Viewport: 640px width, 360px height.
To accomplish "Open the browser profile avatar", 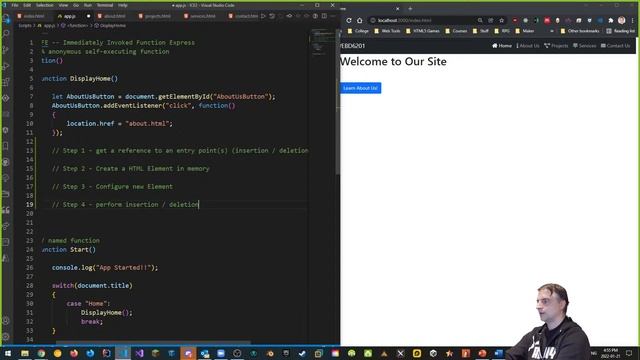I will 622,20.
